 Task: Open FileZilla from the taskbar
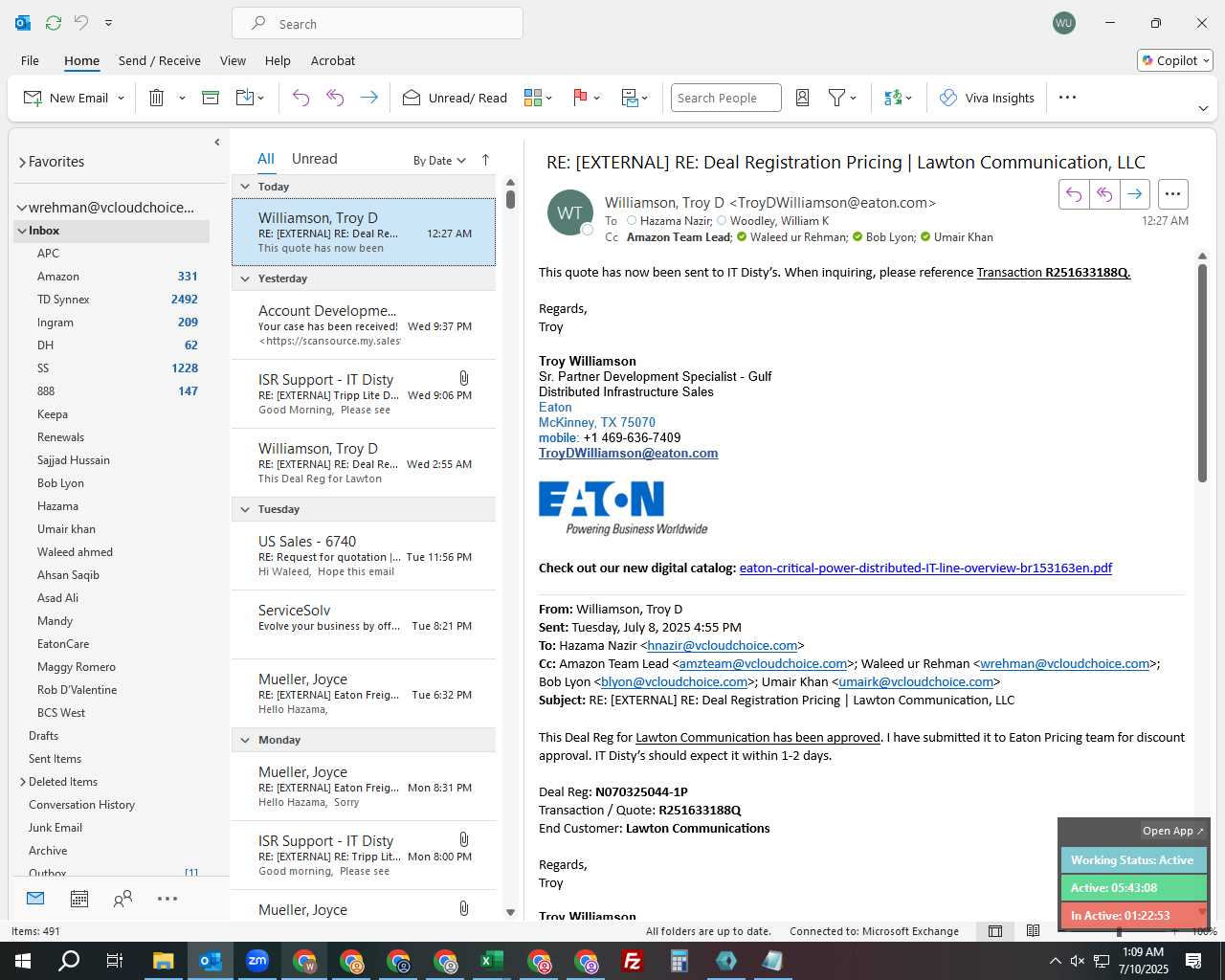(632, 961)
